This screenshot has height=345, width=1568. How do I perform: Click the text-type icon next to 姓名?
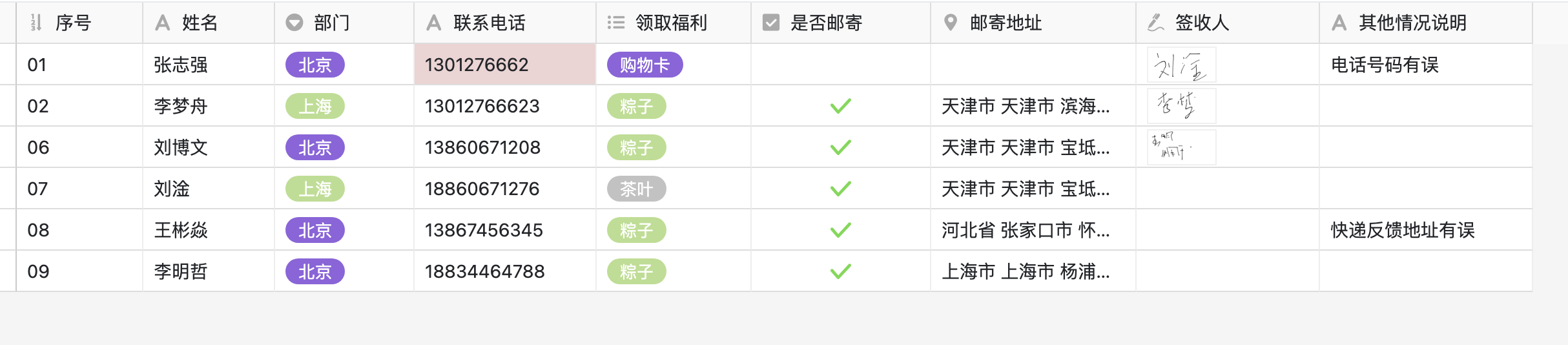(163, 23)
